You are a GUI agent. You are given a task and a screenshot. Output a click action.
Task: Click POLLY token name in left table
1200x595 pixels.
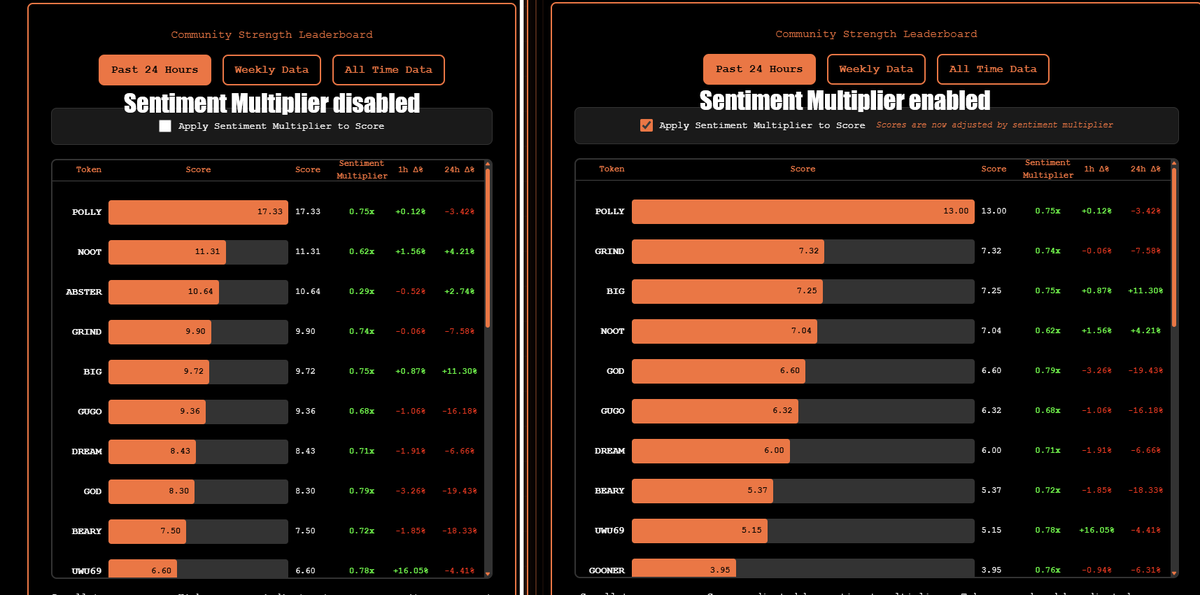pos(87,212)
